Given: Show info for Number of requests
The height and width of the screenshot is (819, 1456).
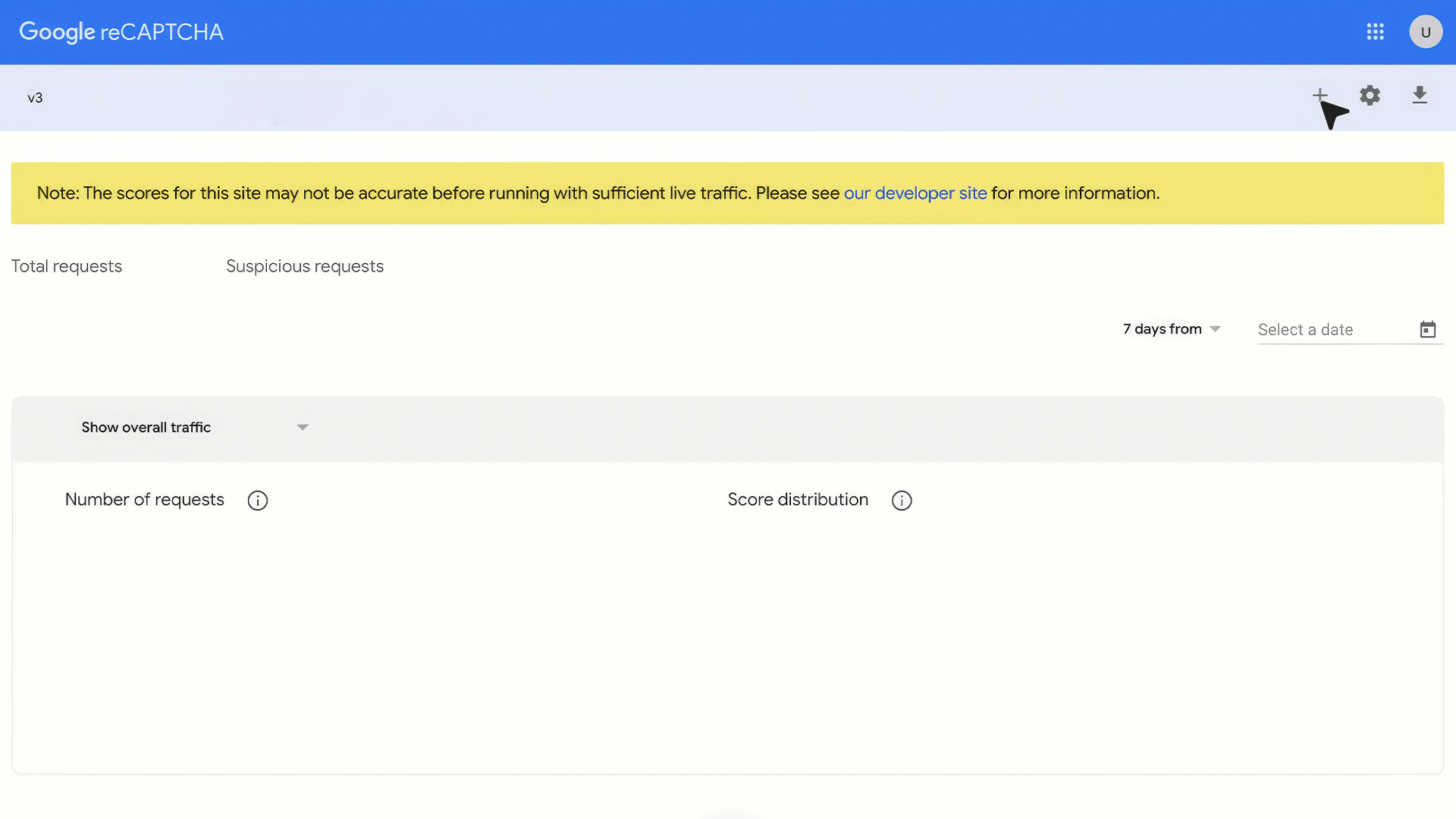Looking at the screenshot, I should click(258, 500).
